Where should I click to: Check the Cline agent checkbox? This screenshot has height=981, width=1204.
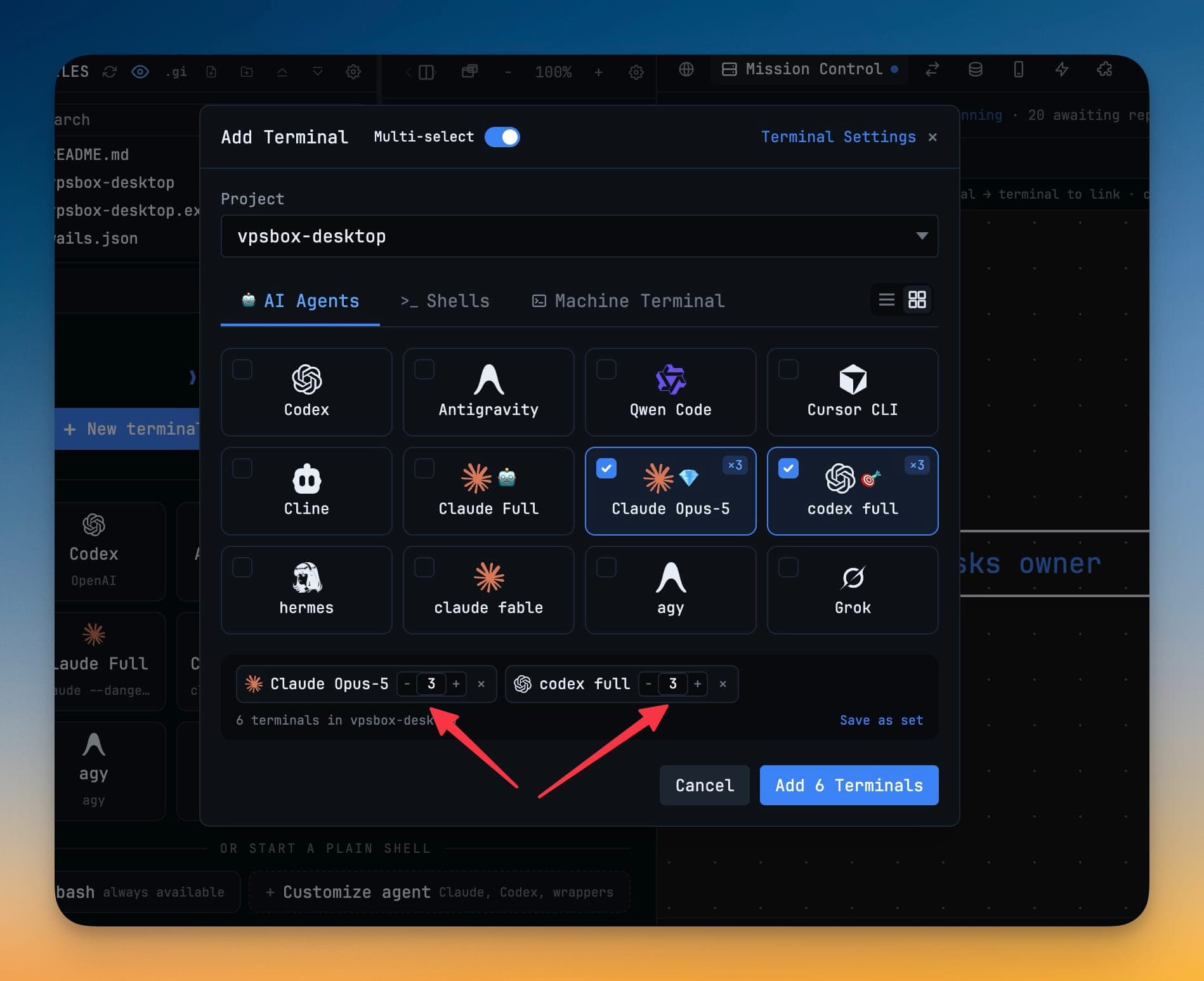242,468
